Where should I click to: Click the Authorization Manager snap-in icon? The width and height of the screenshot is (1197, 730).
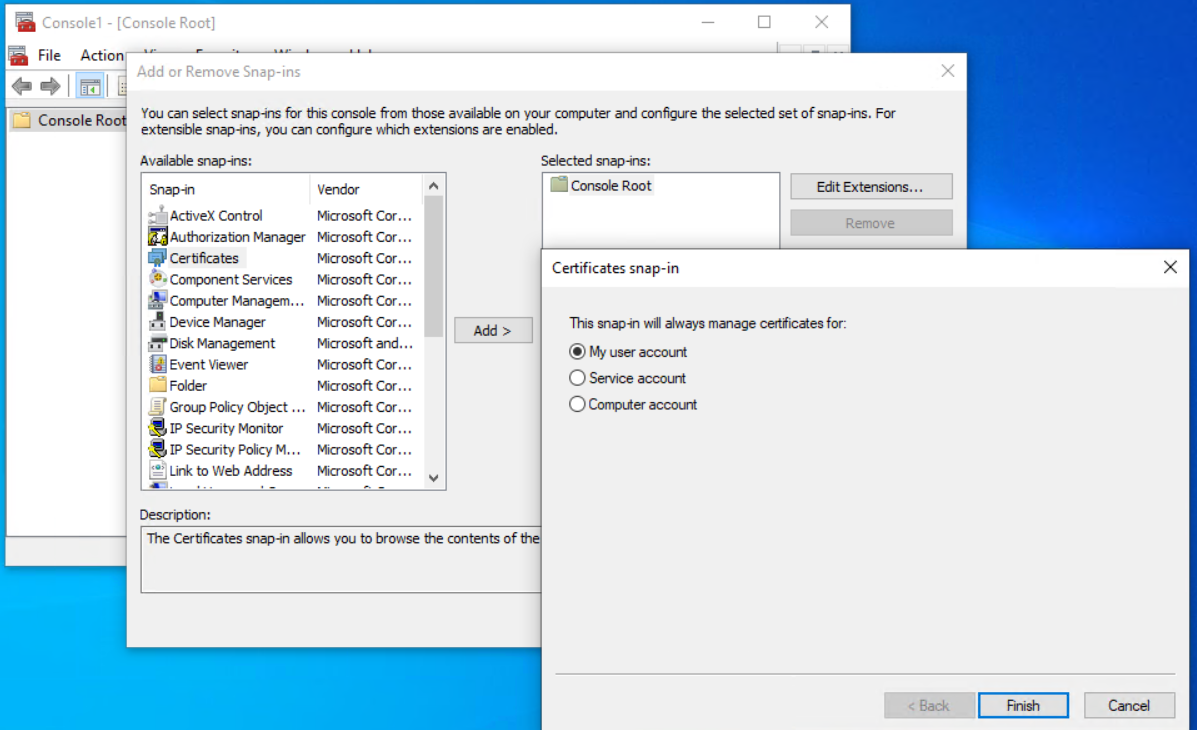tap(157, 237)
